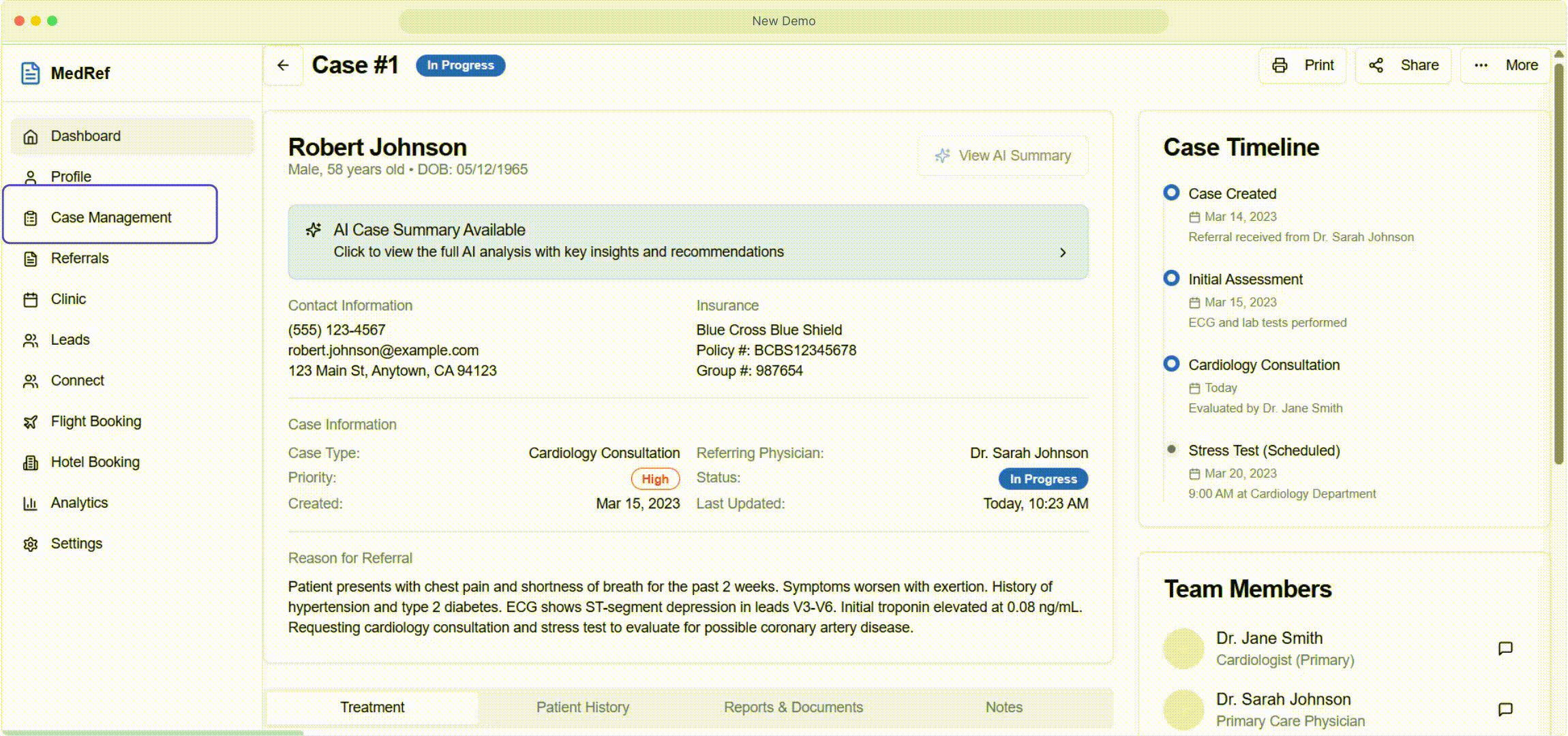Click the Clinic calendar icon
The width and height of the screenshot is (1568, 736).
point(30,298)
